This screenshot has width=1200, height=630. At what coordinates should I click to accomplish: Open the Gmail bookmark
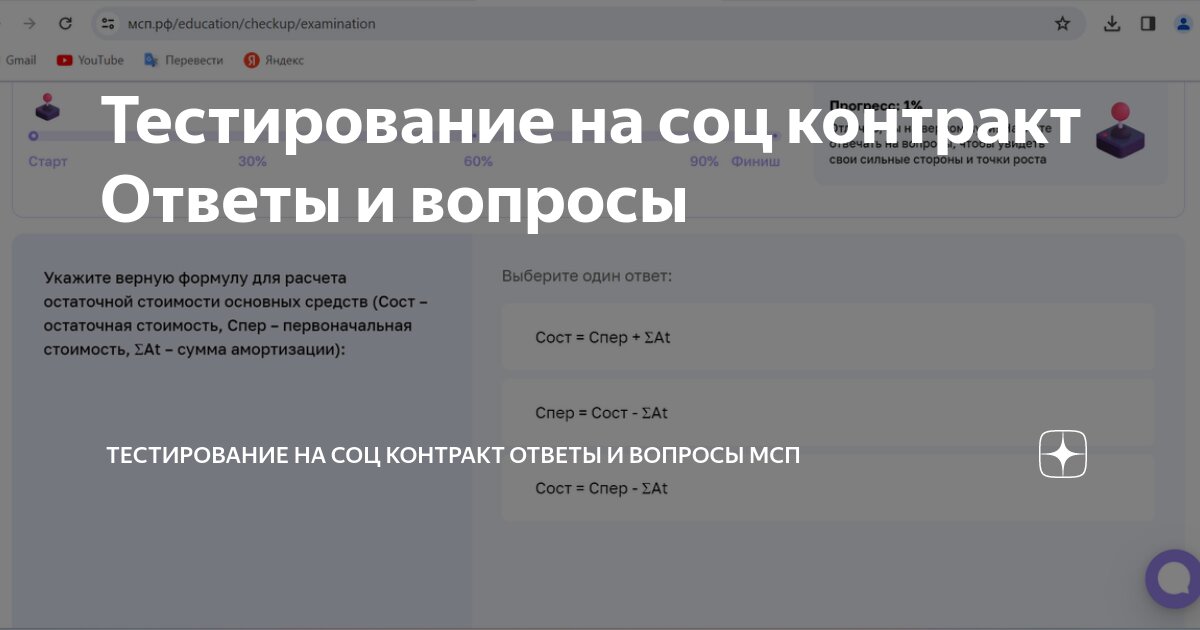click(x=20, y=60)
